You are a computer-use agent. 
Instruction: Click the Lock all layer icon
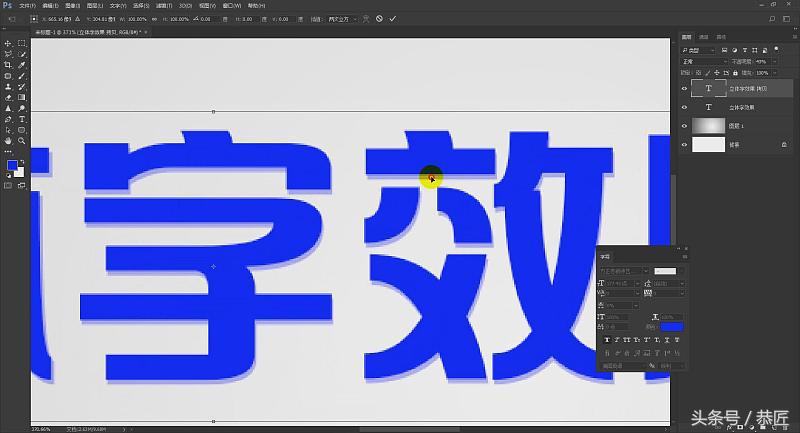click(x=735, y=73)
